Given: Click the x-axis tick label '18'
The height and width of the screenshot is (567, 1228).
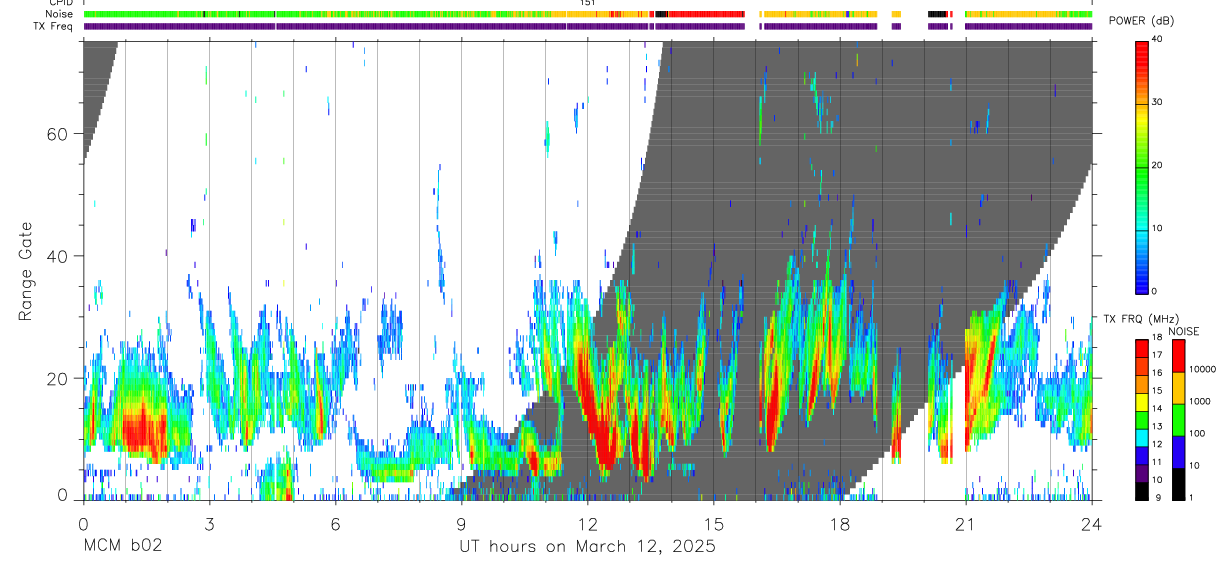Looking at the screenshot, I should (x=840, y=524).
